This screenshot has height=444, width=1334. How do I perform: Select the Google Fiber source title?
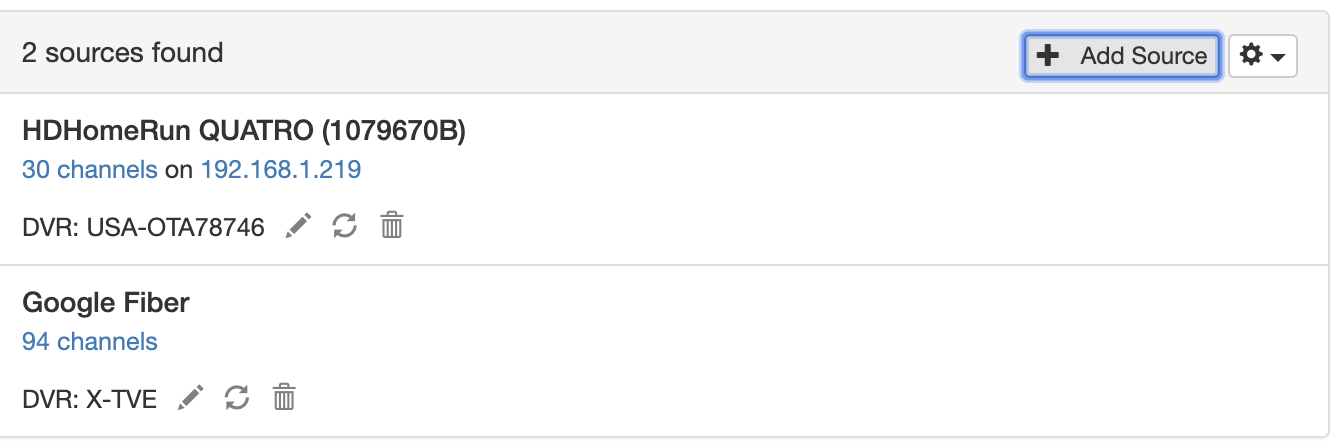(x=106, y=302)
